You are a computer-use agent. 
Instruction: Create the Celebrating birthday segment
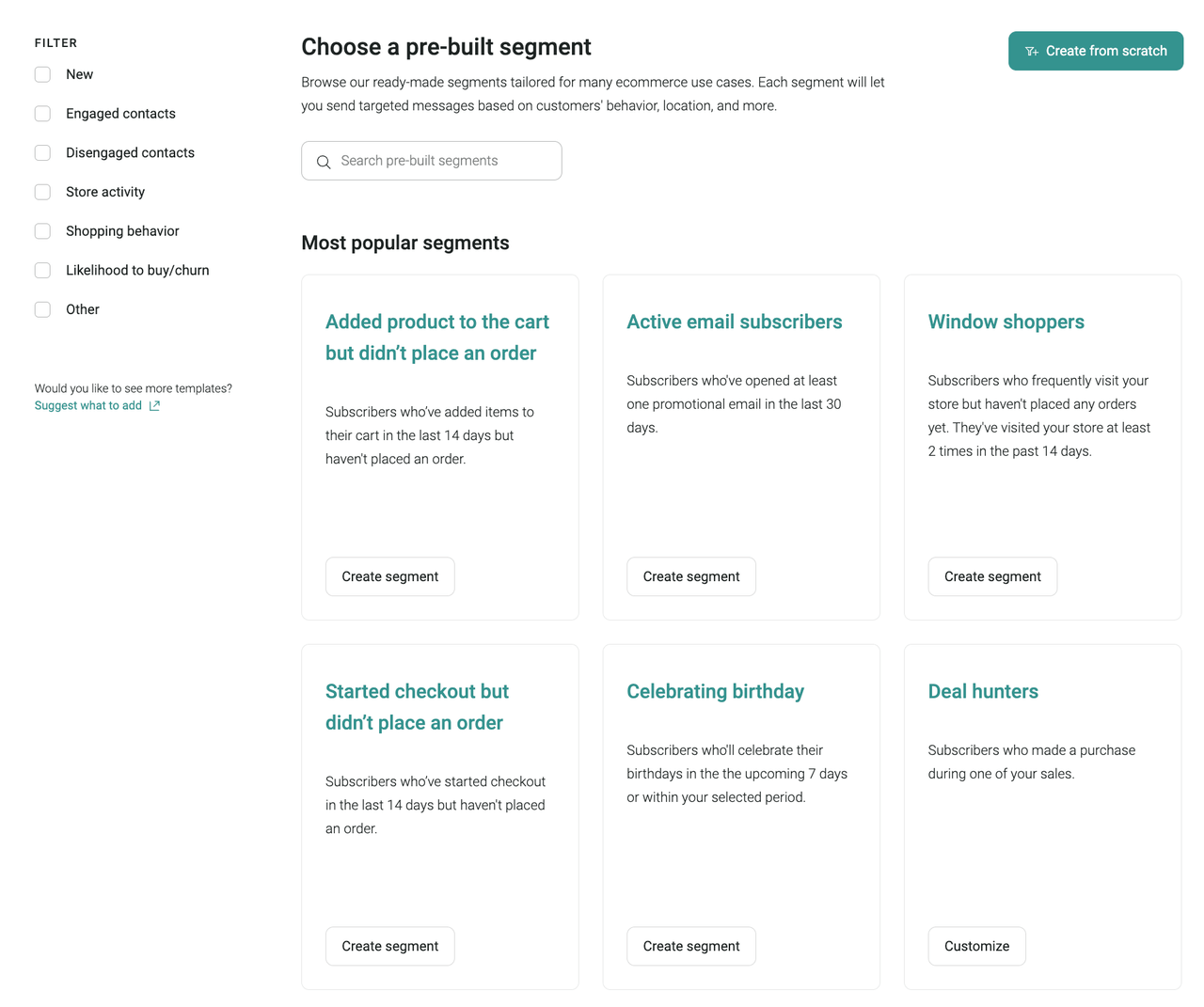point(691,946)
